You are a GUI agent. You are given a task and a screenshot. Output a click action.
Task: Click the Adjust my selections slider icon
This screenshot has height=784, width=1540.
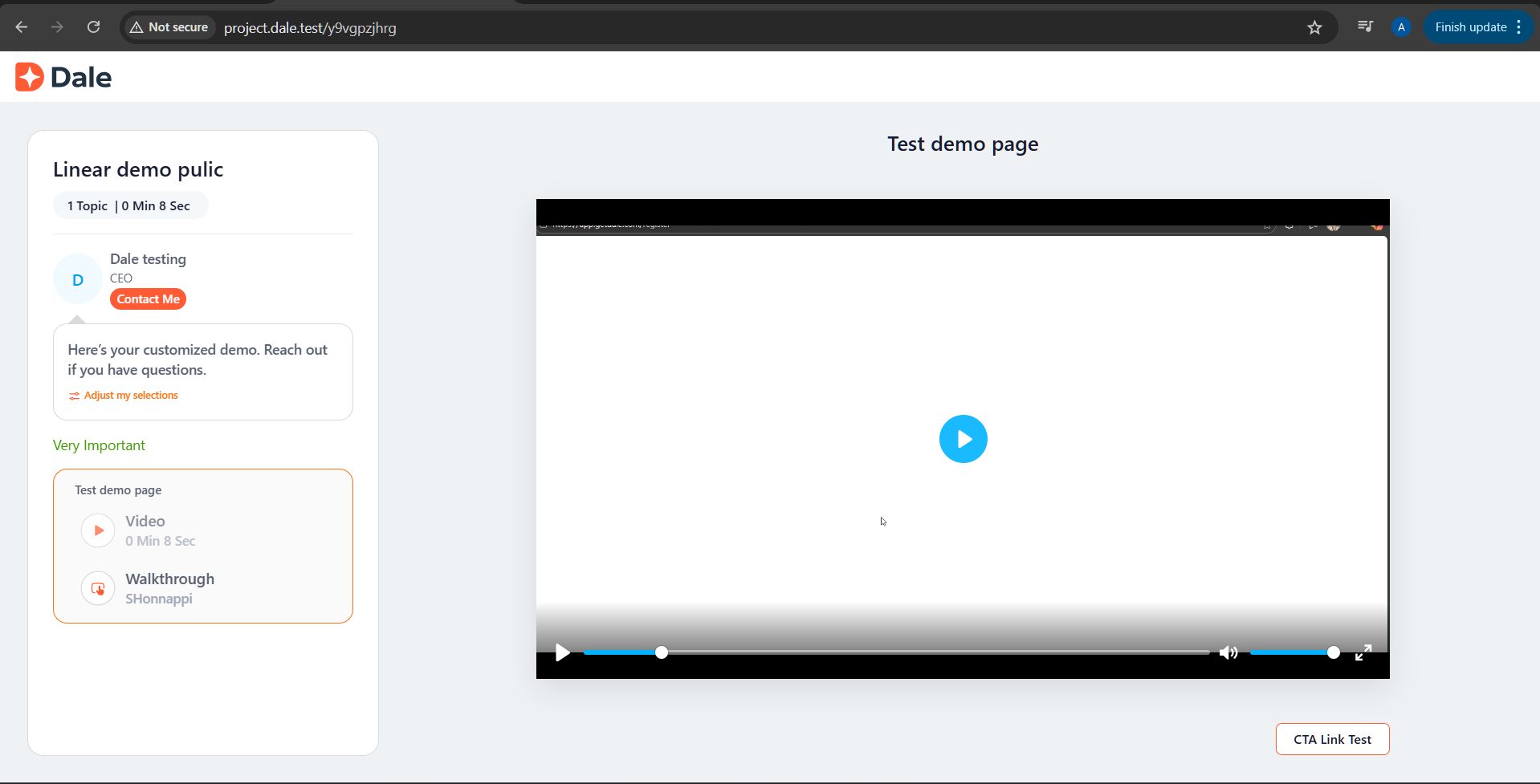coord(74,396)
